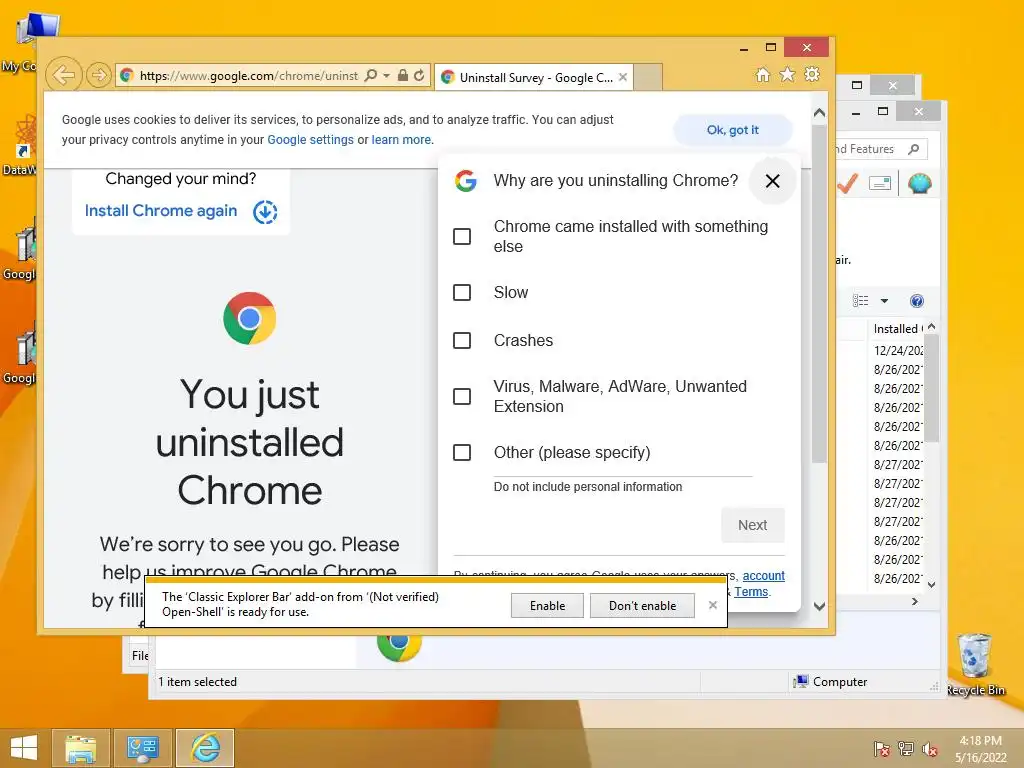Open the Windows Start button
This screenshot has width=1024, height=768.
pyautogui.click(x=24, y=748)
